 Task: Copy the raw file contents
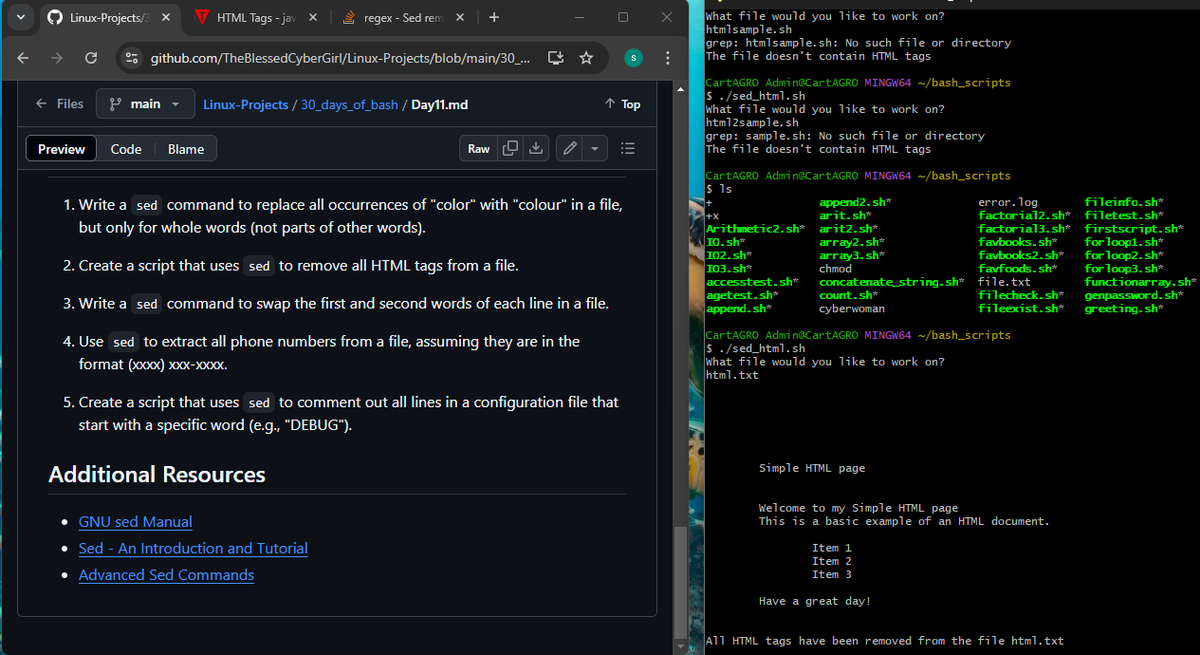click(x=510, y=147)
